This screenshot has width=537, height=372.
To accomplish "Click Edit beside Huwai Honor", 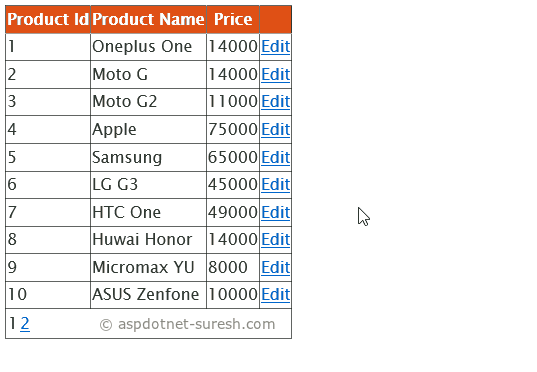I will 275,239.
